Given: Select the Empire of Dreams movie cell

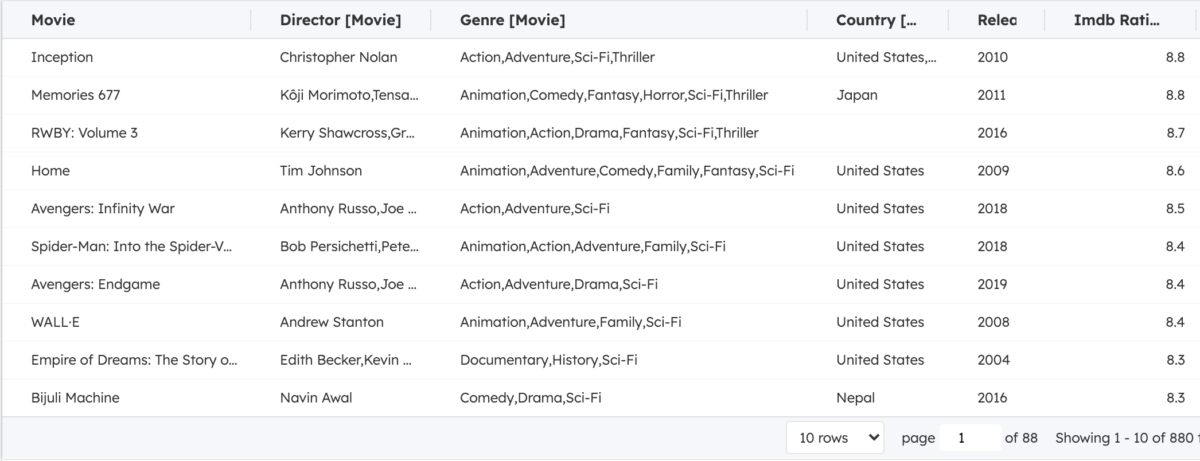Looking at the screenshot, I should point(134,360).
